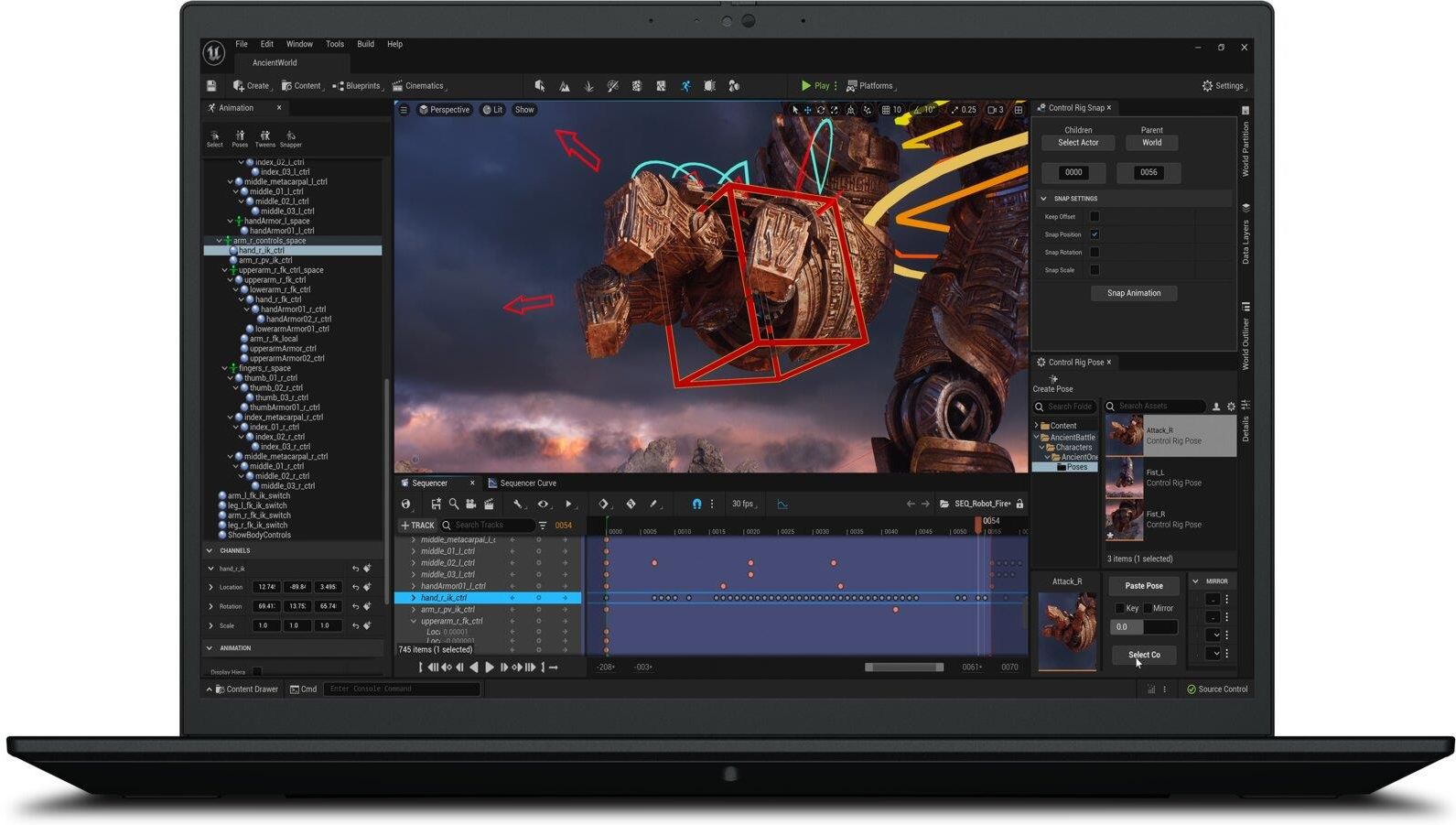Uncheck the Snap Position checkbox
This screenshot has width=1456, height=825.
[1095, 234]
